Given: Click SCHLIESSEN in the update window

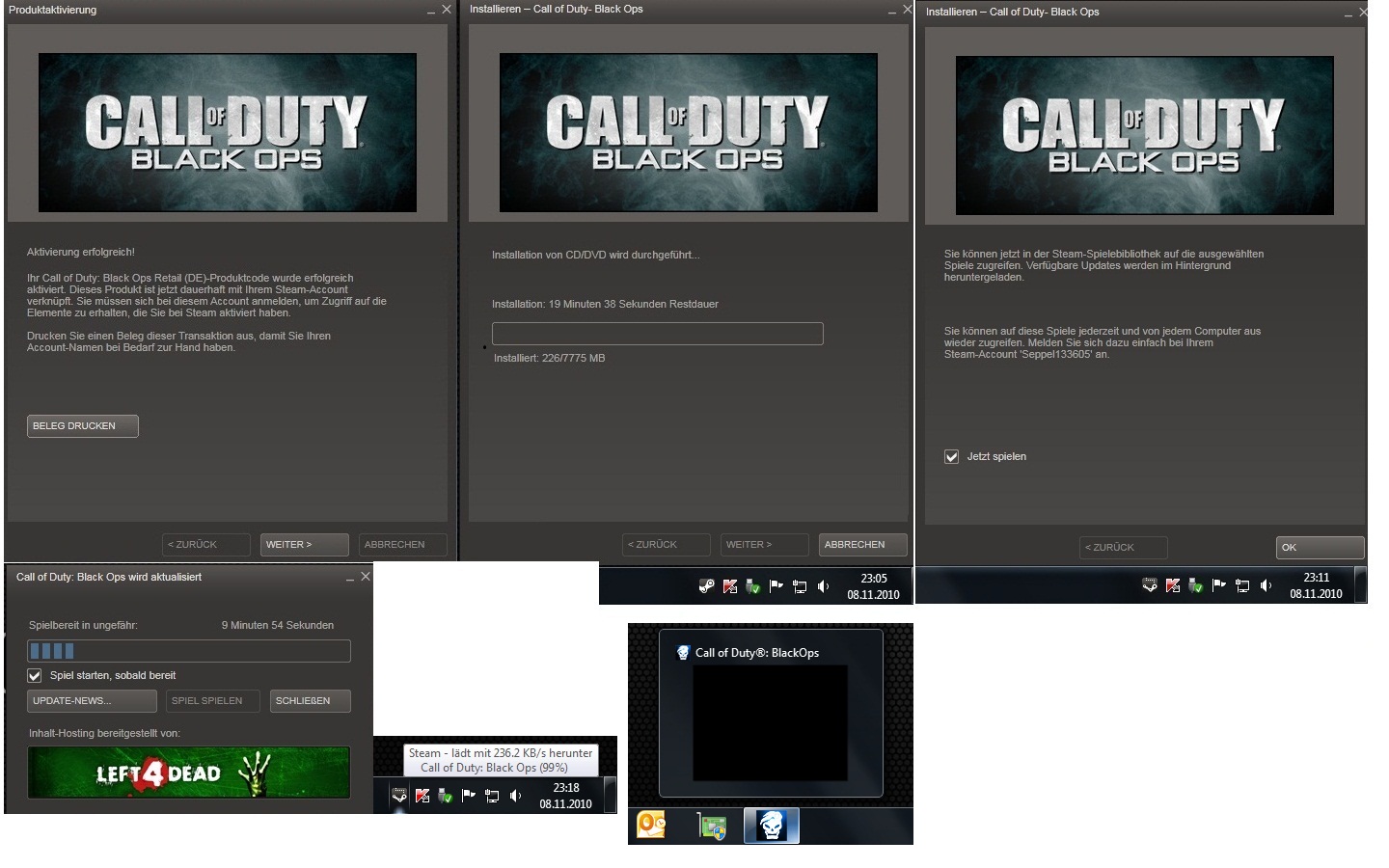Looking at the screenshot, I should pos(311,701).
